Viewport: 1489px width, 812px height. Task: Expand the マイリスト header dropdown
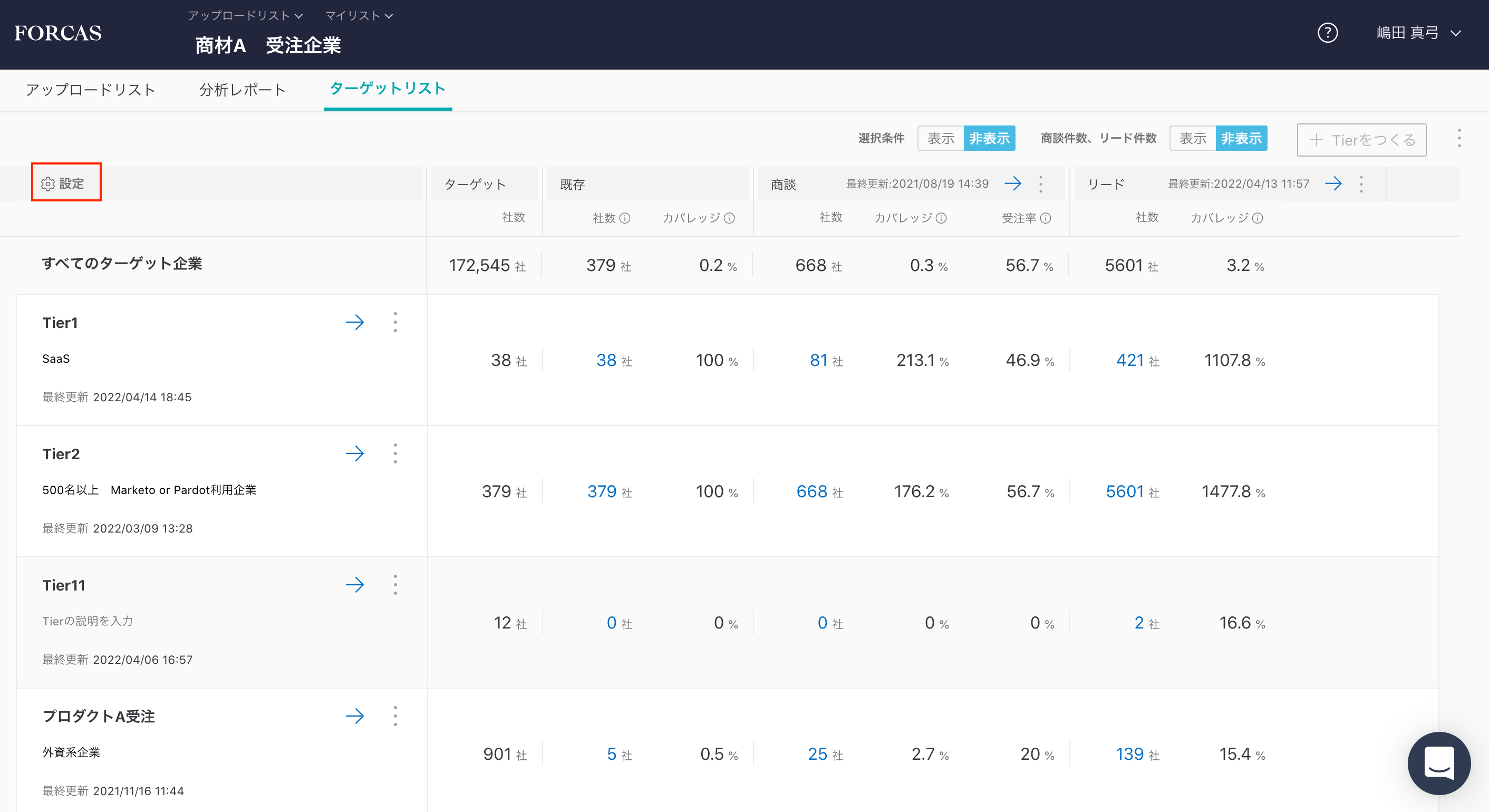[359, 16]
